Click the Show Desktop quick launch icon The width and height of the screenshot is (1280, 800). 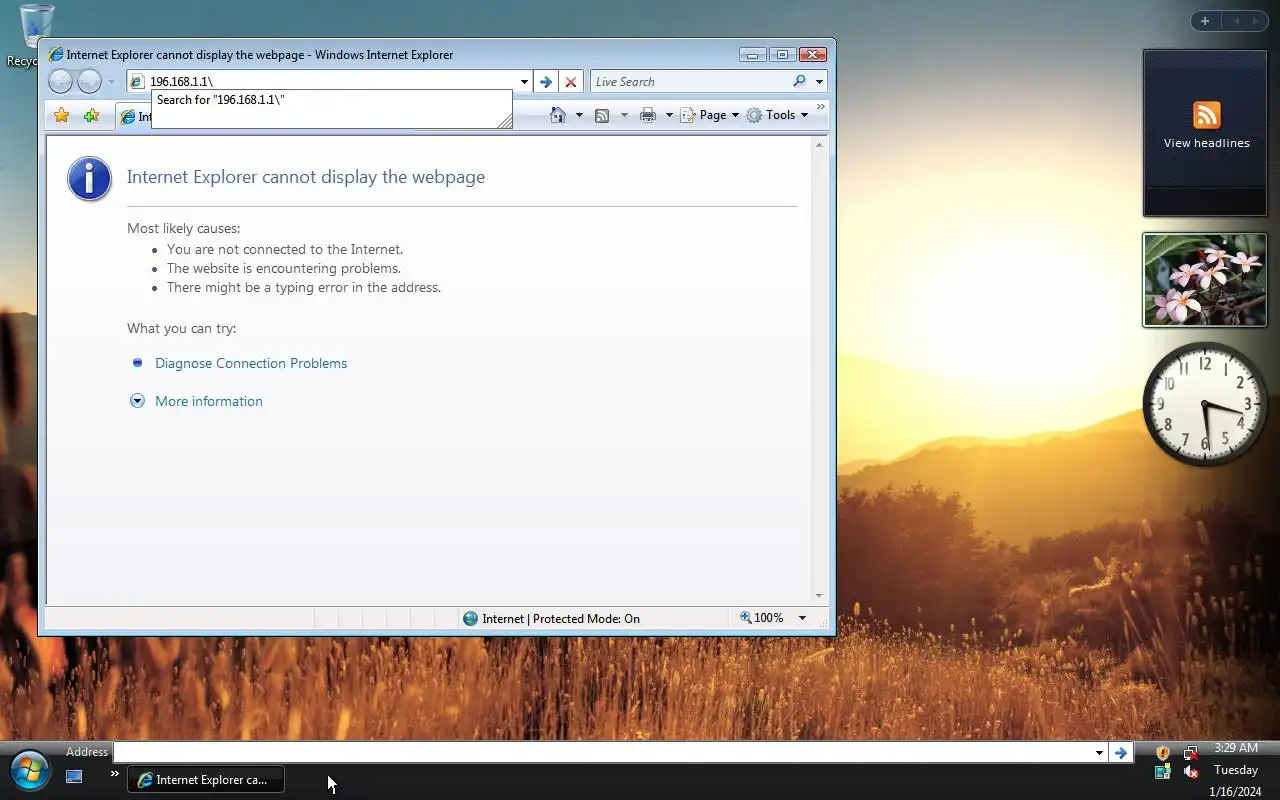74,776
